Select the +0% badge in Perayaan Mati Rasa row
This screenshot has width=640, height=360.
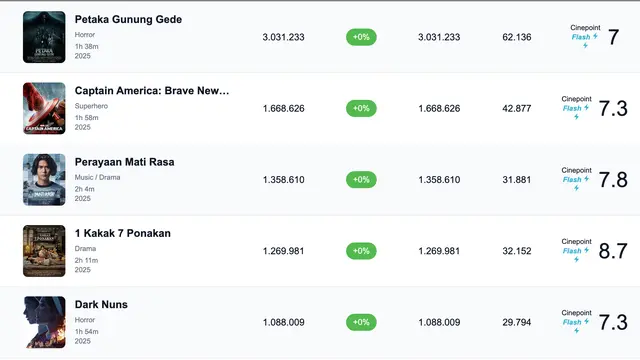tap(361, 180)
